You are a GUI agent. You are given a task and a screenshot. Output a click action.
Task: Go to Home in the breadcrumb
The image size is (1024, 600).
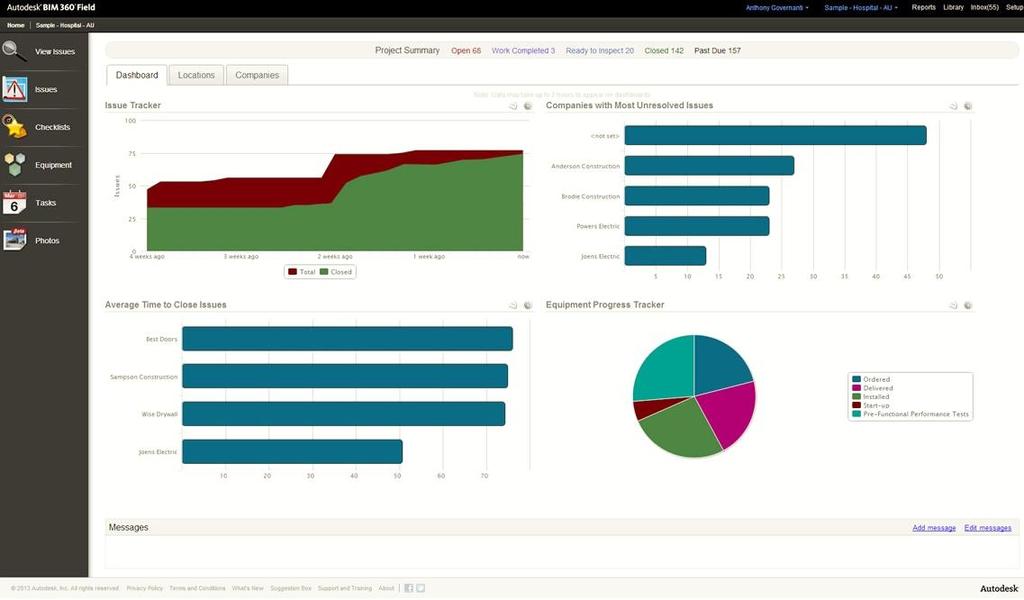16,25
